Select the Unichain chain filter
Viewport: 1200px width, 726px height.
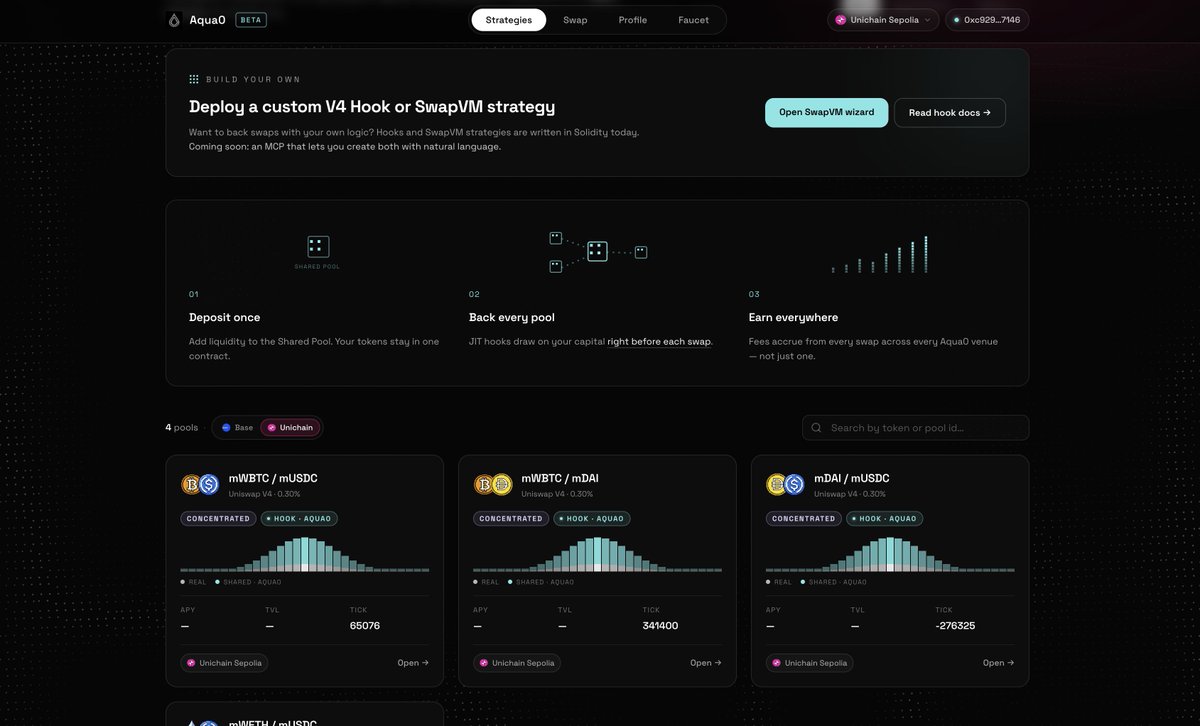[290, 428]
